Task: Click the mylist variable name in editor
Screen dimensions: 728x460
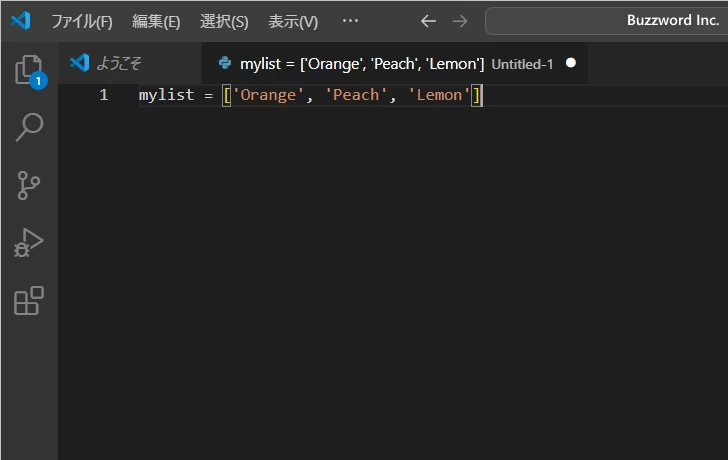Action: click(x=163, y=95)
